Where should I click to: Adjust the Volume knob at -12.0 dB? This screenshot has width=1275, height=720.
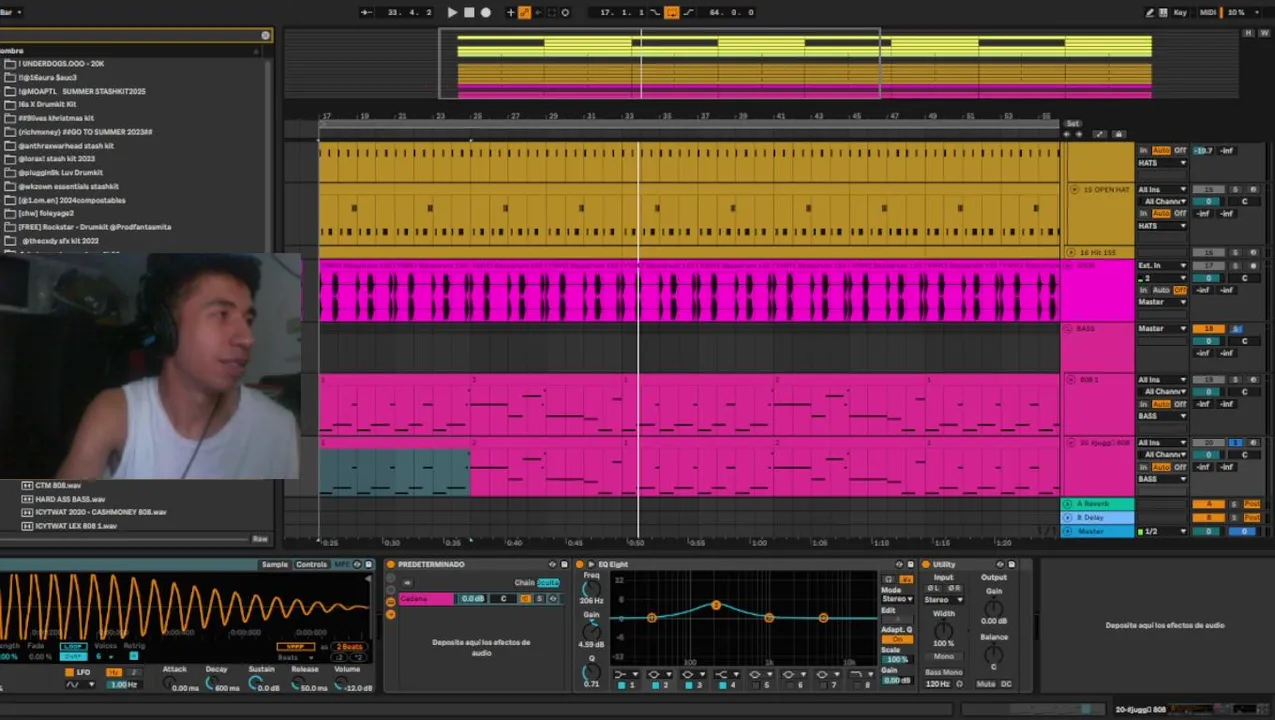(342, 685)
